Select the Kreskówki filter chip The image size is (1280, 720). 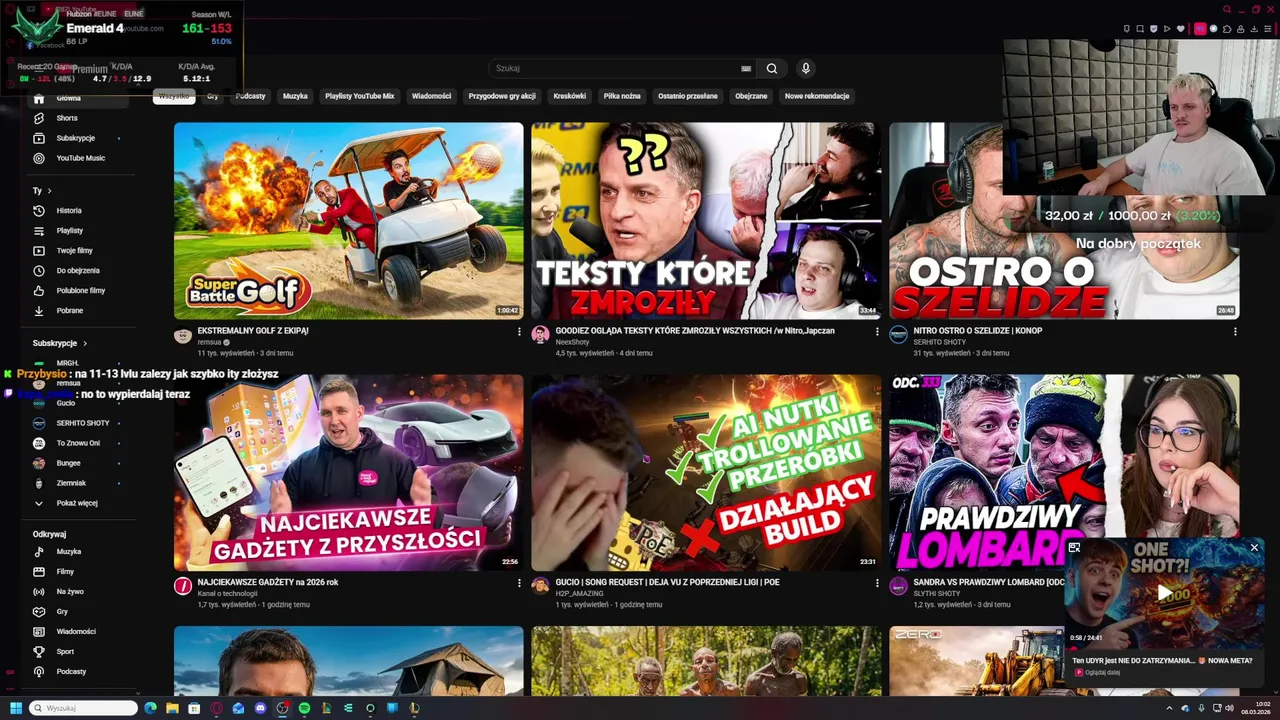[x=569, y=96]
